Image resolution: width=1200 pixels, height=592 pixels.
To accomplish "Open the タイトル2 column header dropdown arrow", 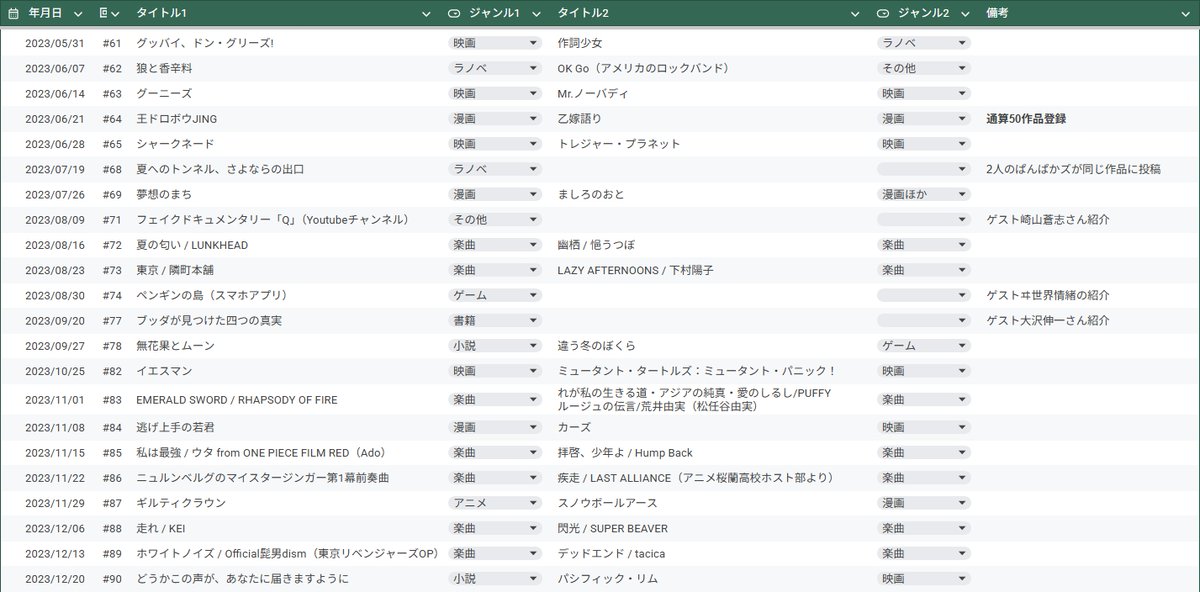I will [x=855, y=14].
